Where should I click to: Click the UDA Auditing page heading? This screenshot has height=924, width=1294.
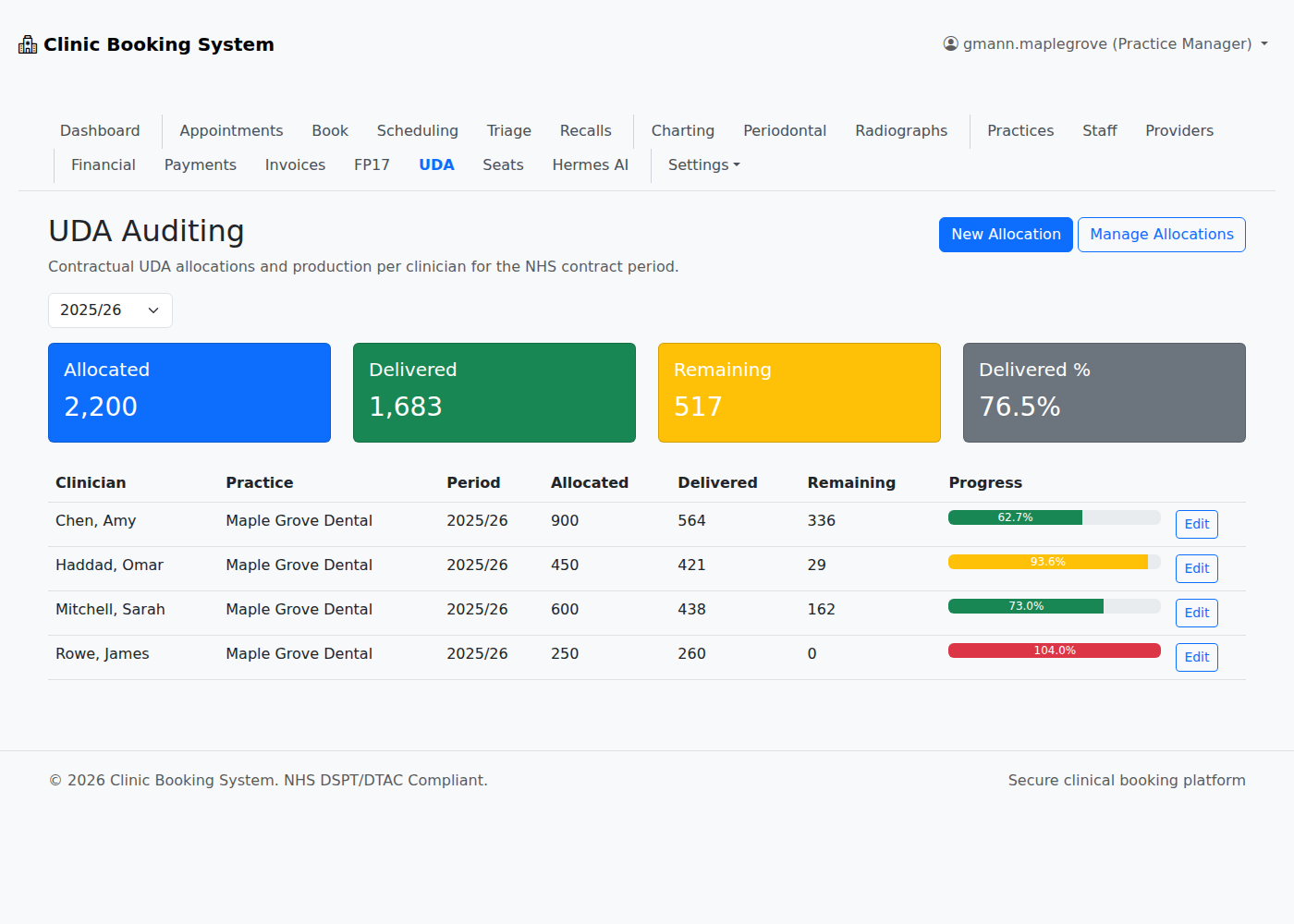click(146, 231)
